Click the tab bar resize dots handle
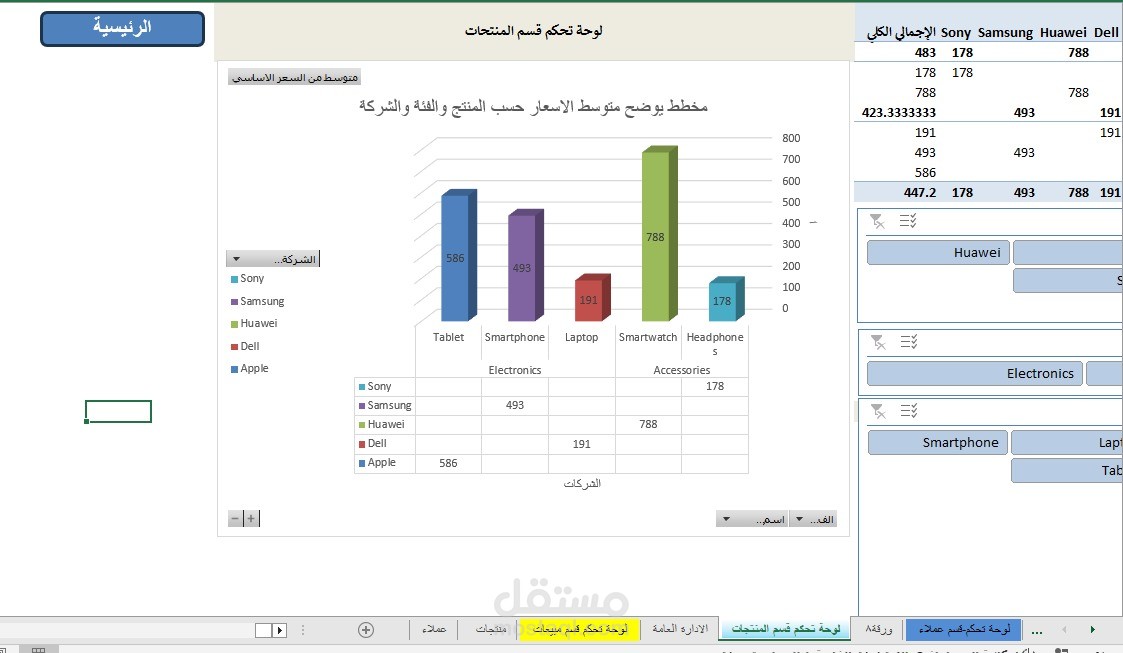This screenshot has width=1123, height=653. click(303, 630)
